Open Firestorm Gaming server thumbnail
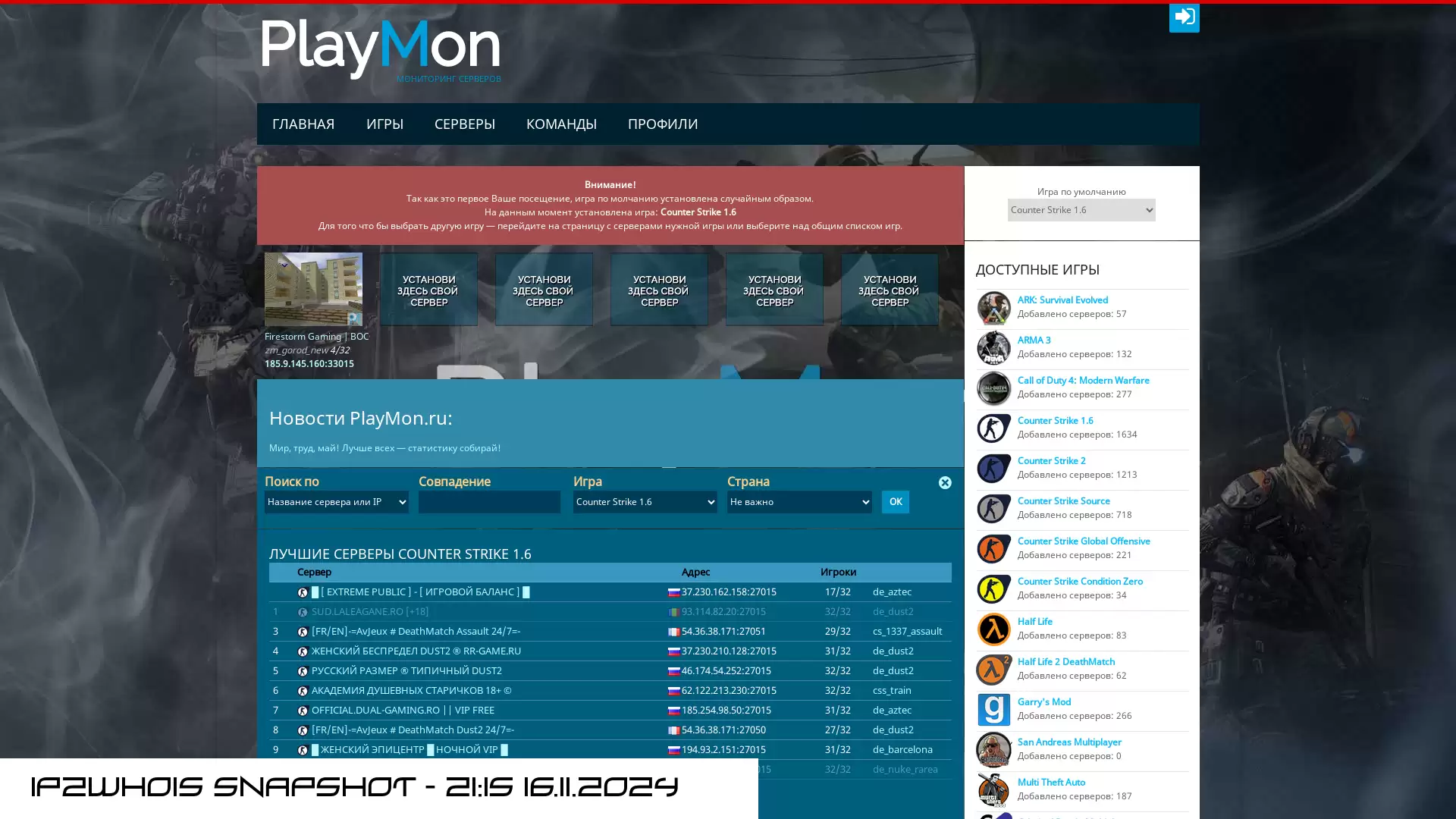This screenshot has height=819, width=1456. tap(313, 289)
